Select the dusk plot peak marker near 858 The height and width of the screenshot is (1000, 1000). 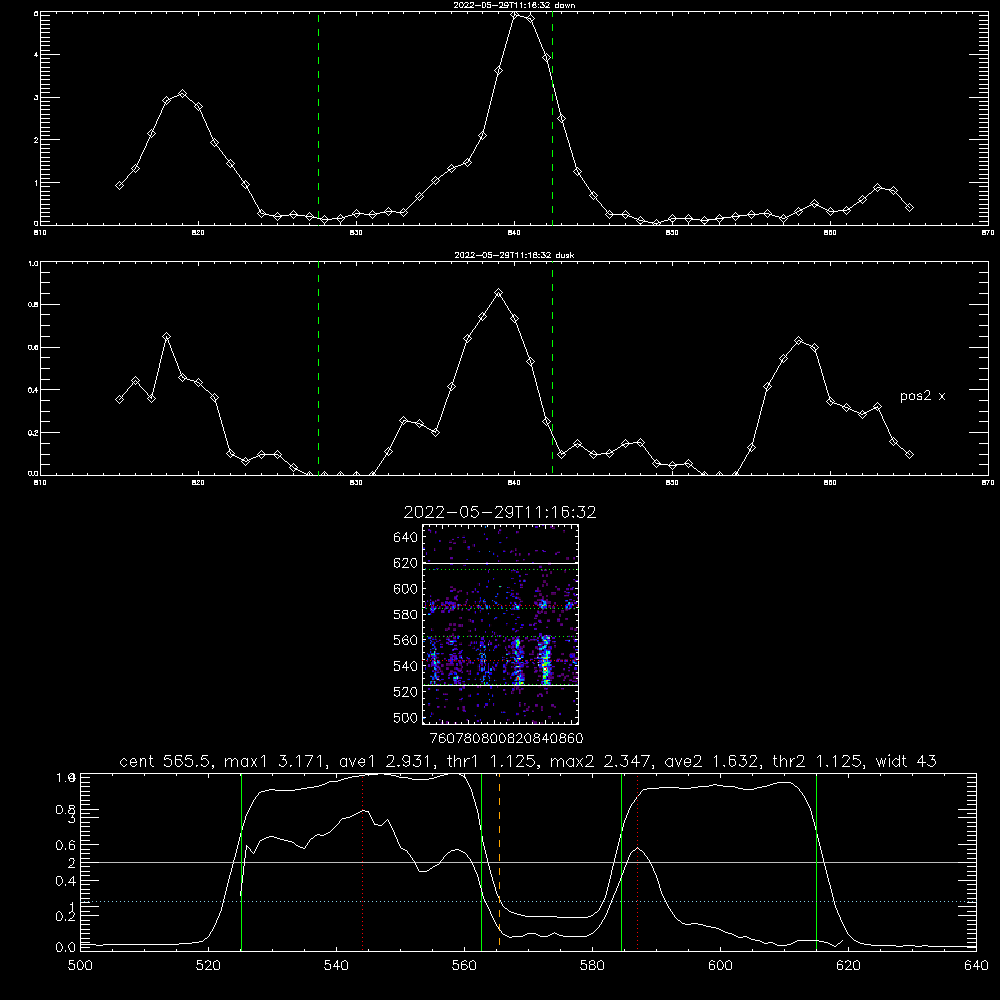(x=798, y=341)
